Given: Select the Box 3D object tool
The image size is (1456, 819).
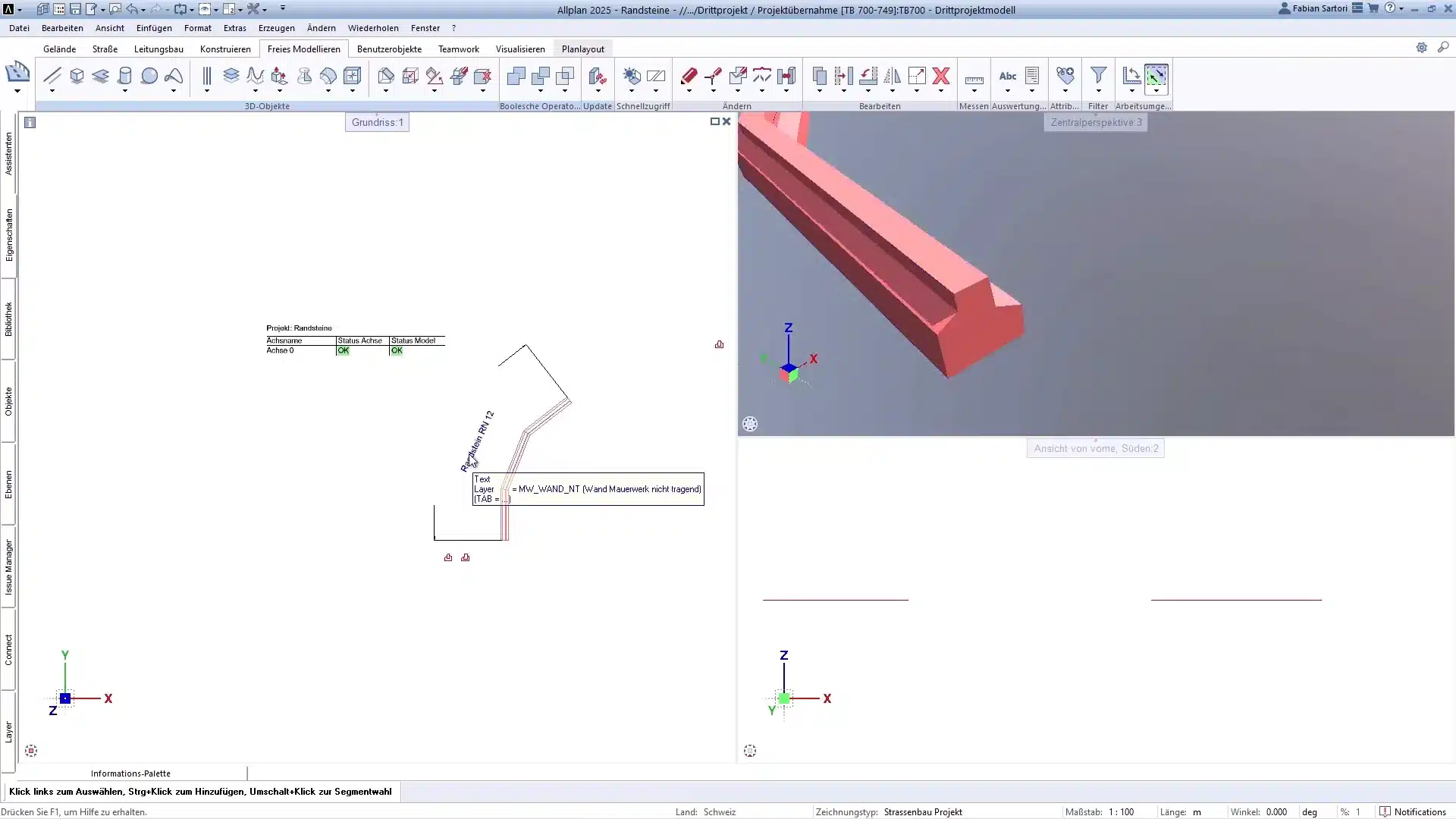Looking at the screenshot, I should (x=77, y=76).
